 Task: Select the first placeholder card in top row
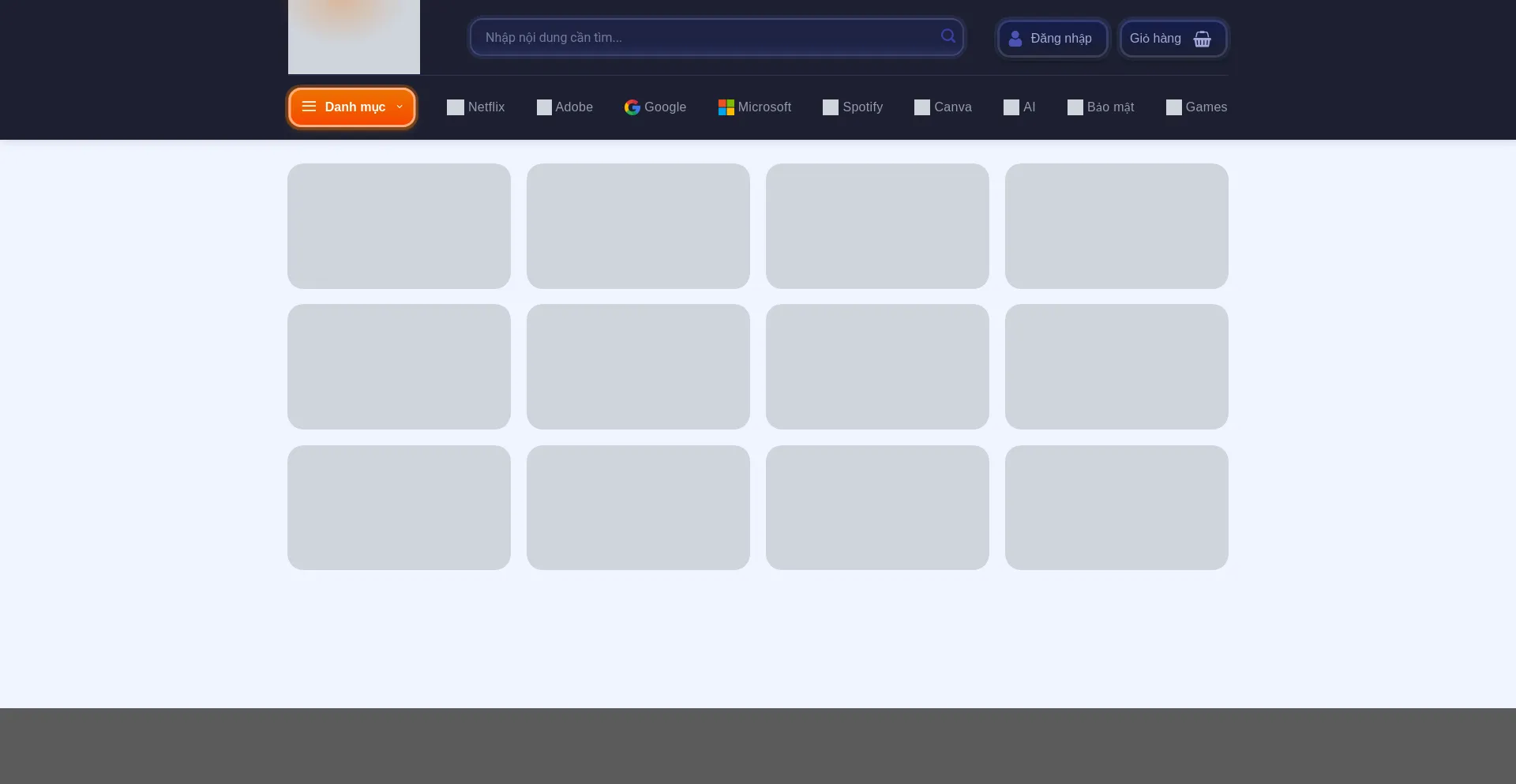399,226
